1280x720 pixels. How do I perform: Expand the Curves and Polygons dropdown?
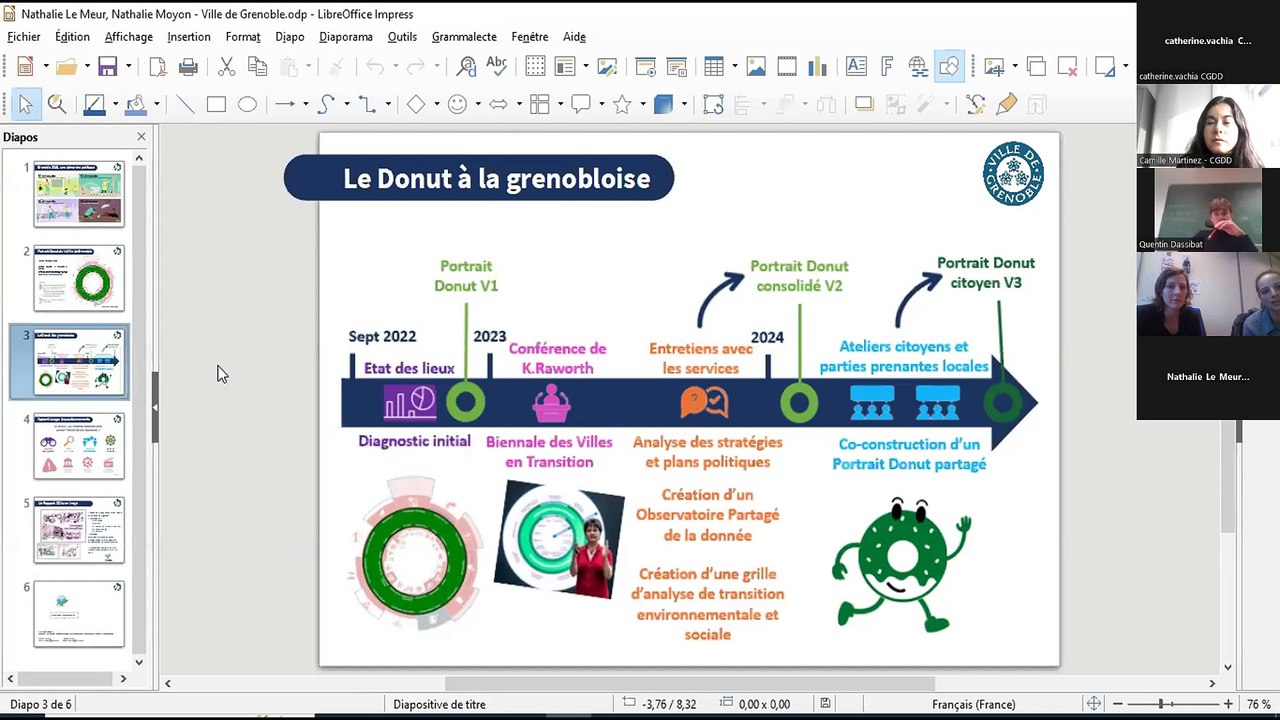coord(346,104)
